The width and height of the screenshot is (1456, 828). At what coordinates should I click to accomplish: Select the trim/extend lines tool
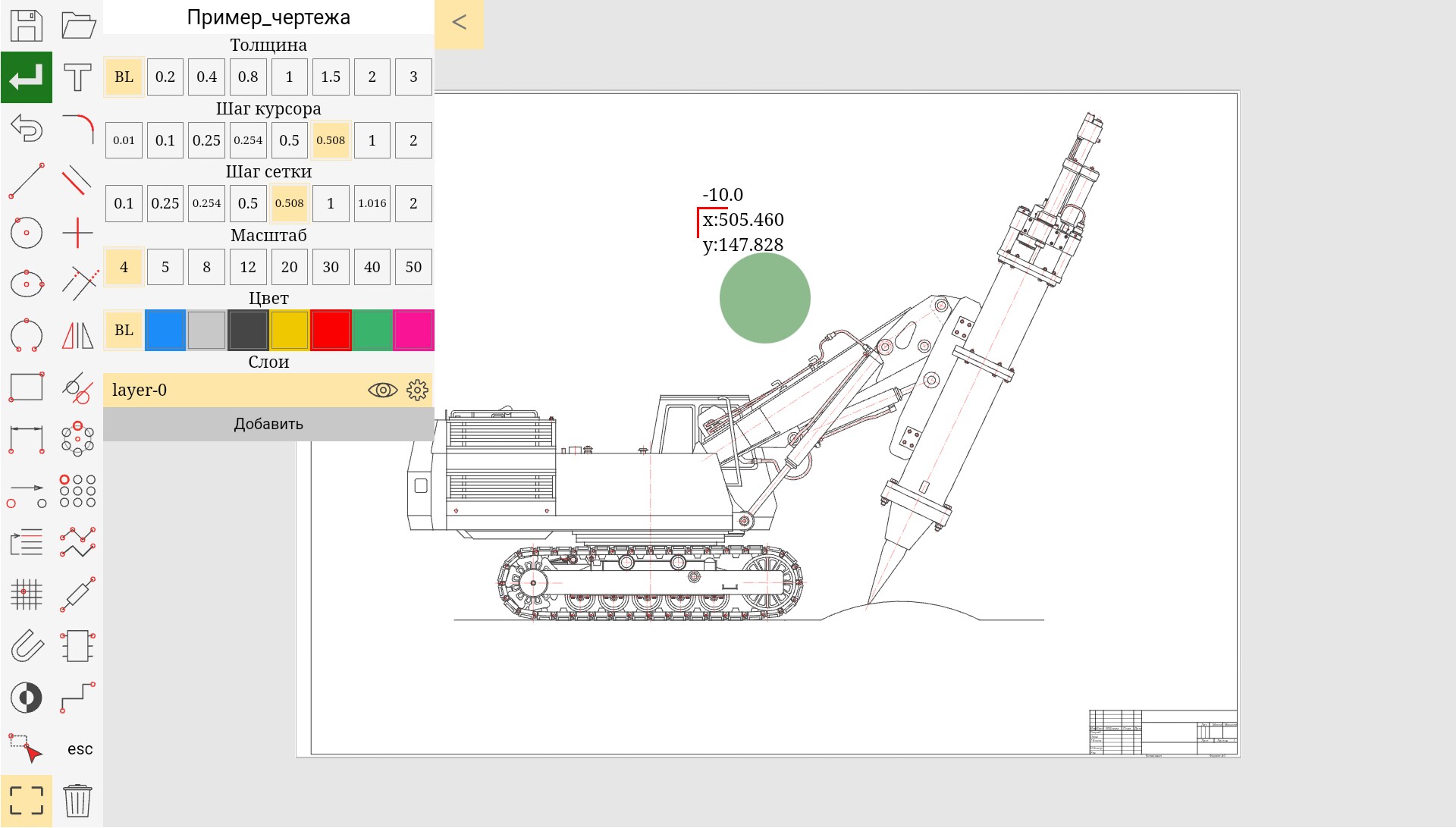click(79, 284)
